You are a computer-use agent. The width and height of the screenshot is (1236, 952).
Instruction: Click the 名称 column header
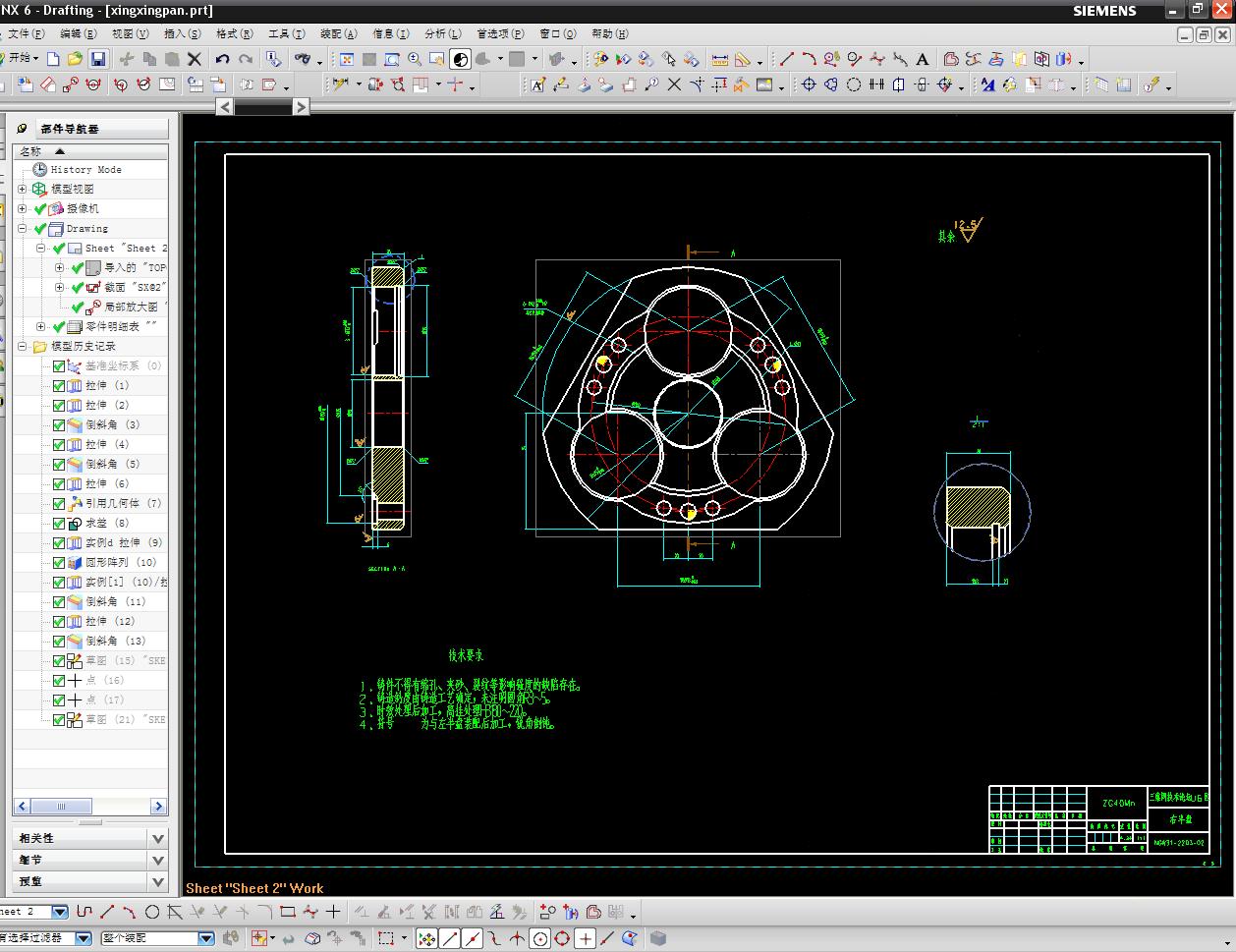(x=90, y=151)
